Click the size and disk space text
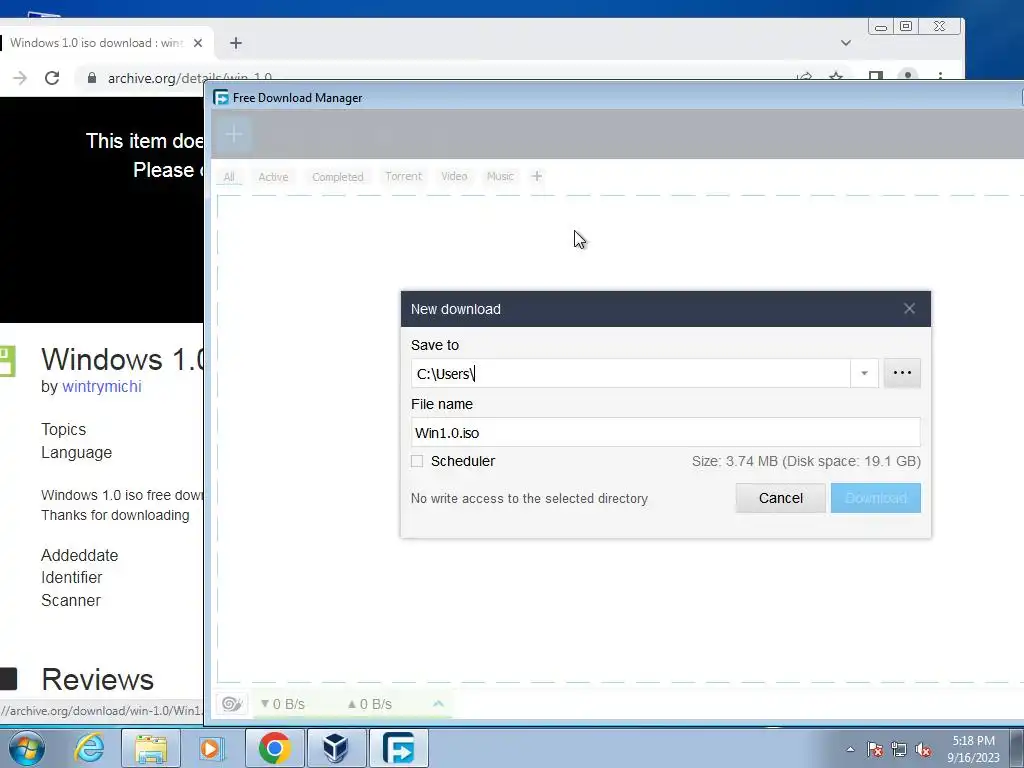 coord(806,461)
